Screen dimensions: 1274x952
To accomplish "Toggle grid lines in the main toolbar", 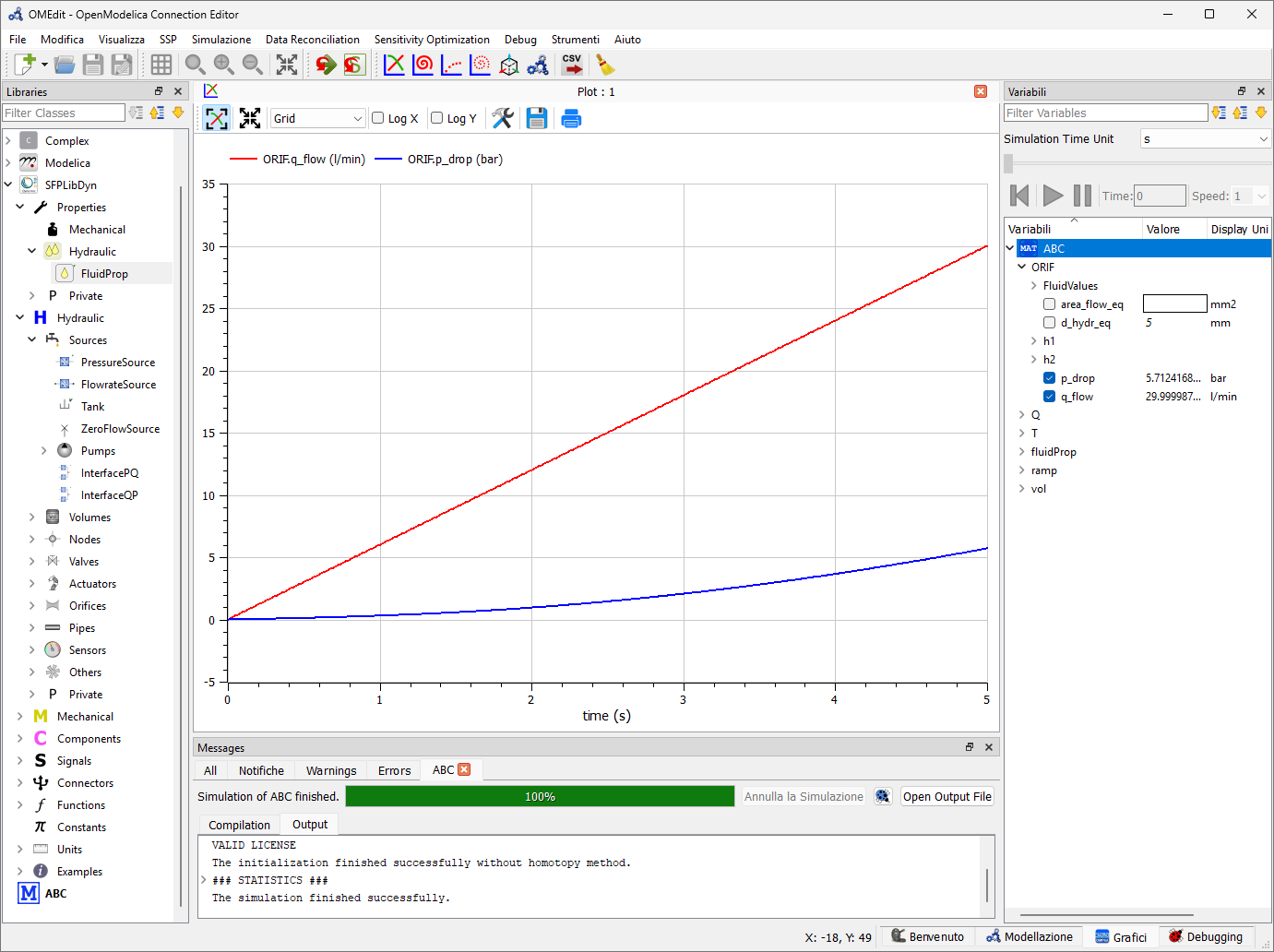I will (161, 65).
